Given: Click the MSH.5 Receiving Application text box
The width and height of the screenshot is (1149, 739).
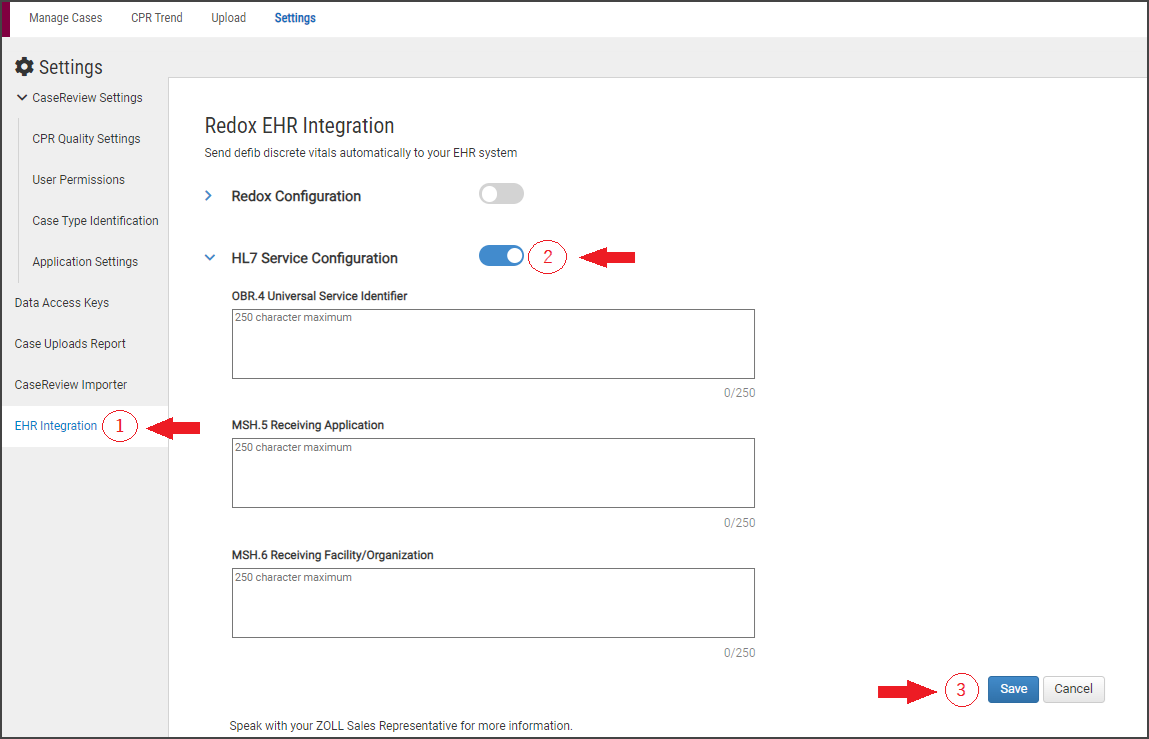Looking at the screenshot, I should coord(493,473).
